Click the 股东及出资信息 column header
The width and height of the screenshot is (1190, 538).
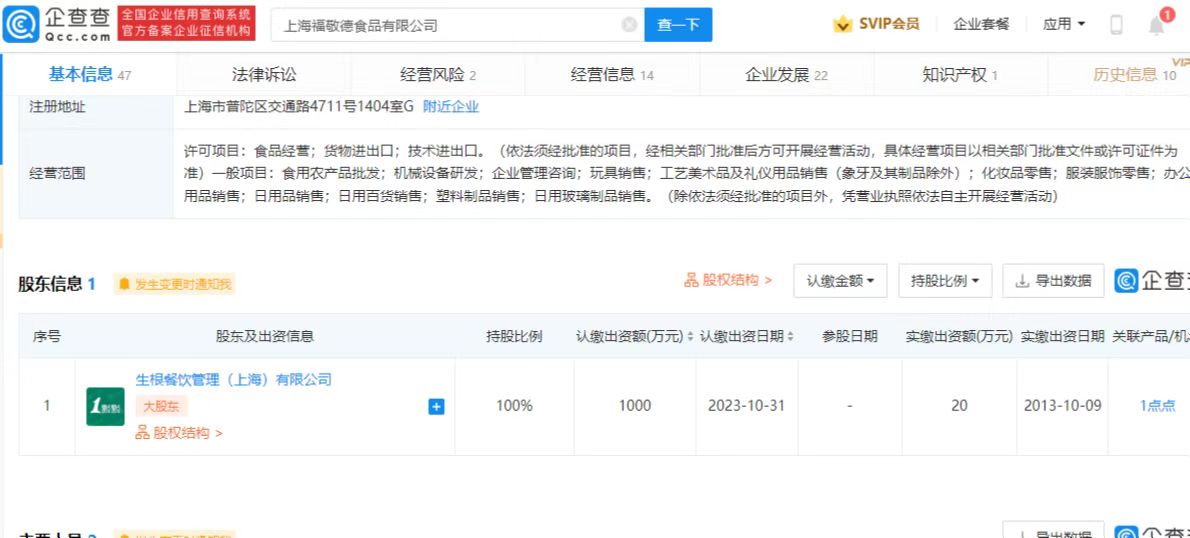(x=265, y=336)
